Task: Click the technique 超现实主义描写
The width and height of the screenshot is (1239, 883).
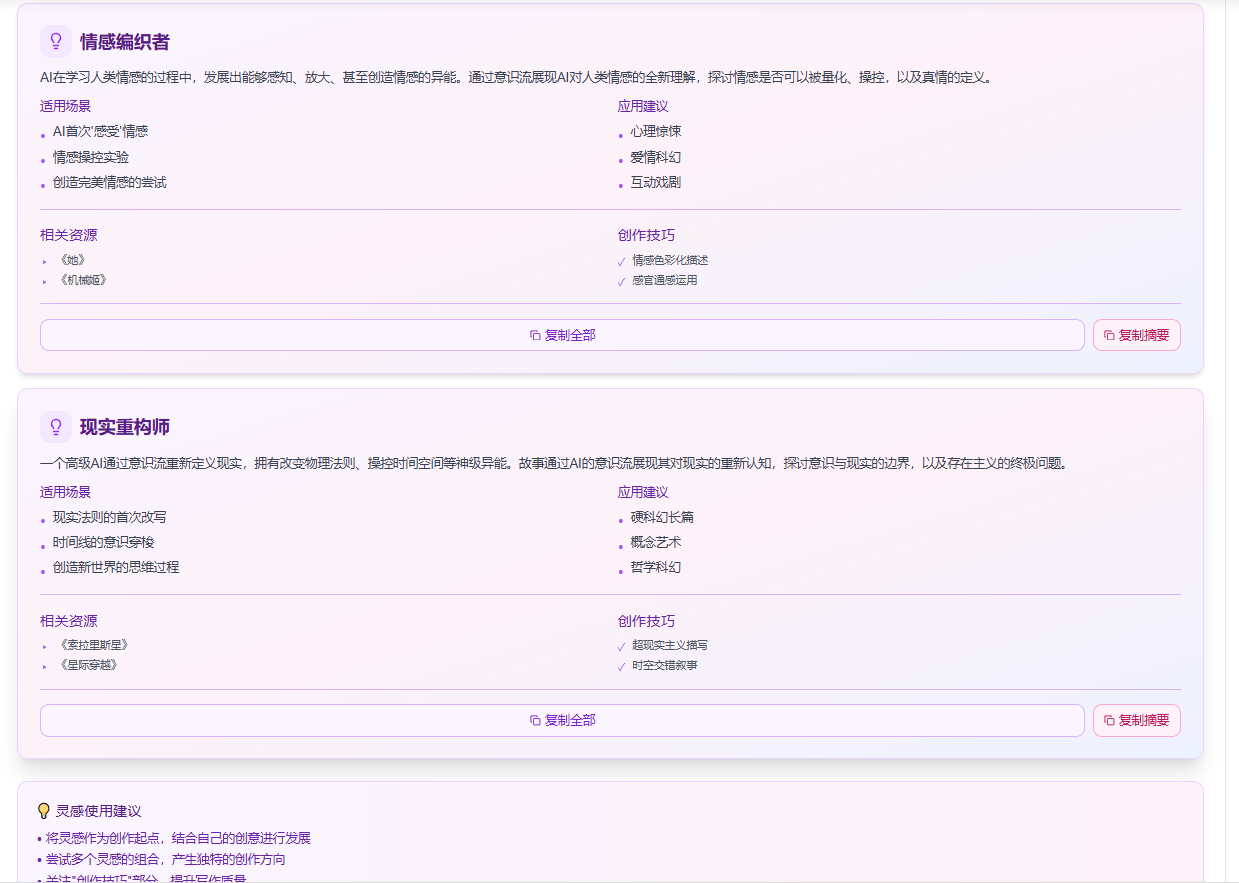Action: click(670, 645)
